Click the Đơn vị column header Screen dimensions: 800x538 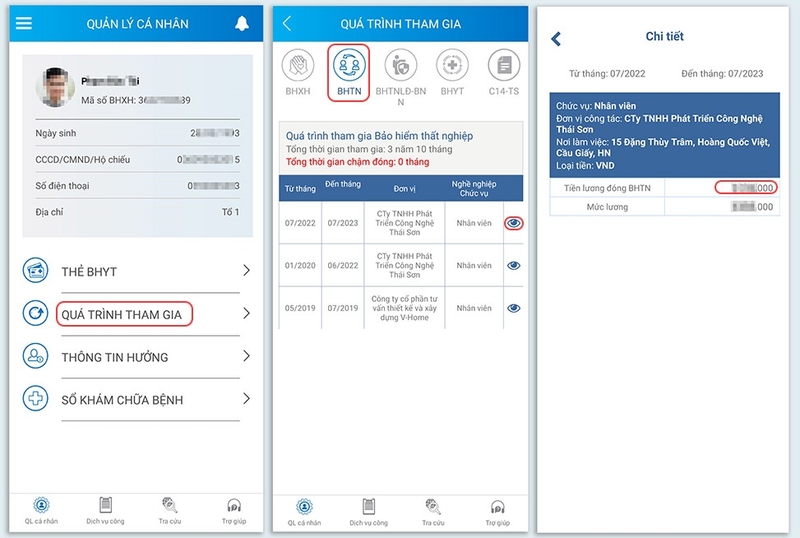click(405, 188)
